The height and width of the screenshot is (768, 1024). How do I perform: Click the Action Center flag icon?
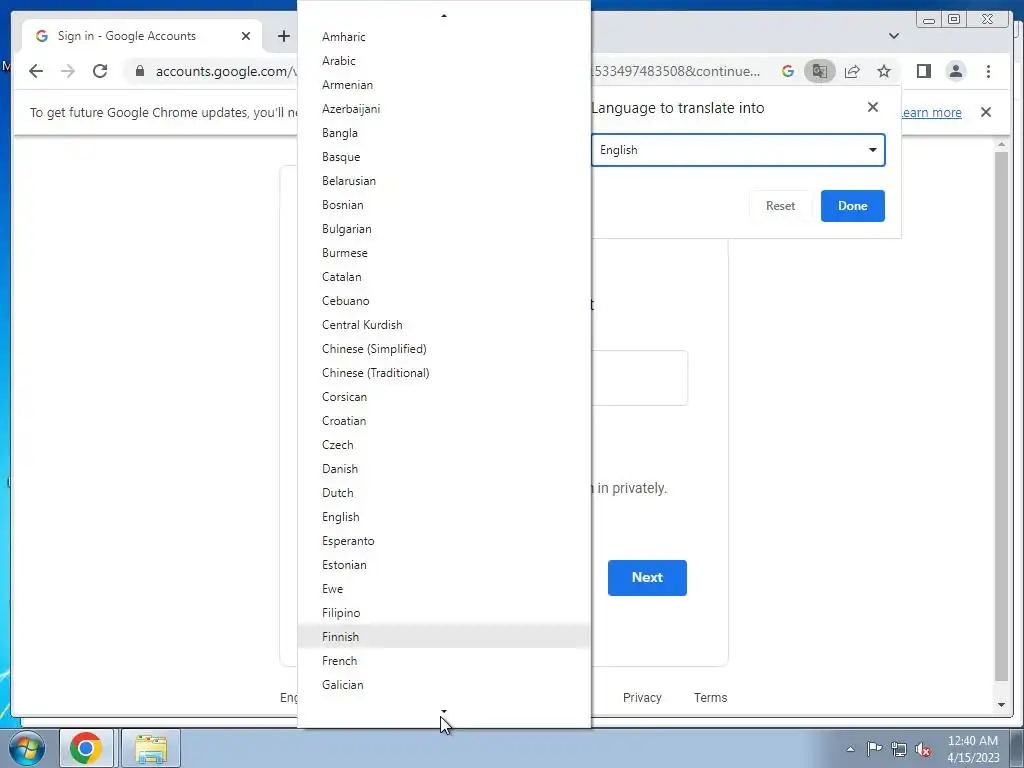point(874,749)
